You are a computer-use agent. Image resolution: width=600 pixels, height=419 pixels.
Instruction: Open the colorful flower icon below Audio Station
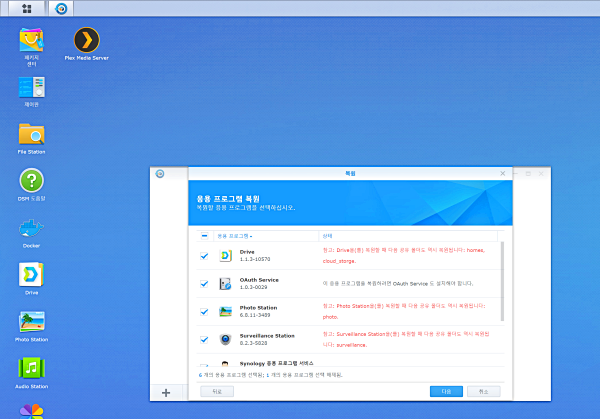pyautogui.click(x=31, y=412)
